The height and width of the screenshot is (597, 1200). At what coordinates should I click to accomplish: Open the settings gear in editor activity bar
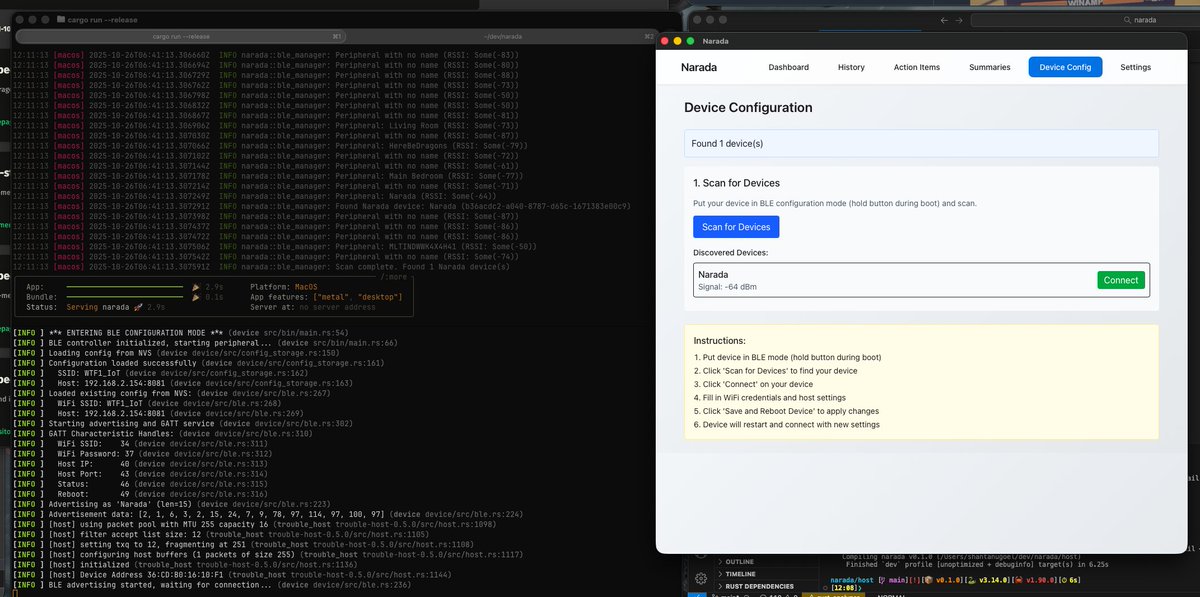point(700,578)
